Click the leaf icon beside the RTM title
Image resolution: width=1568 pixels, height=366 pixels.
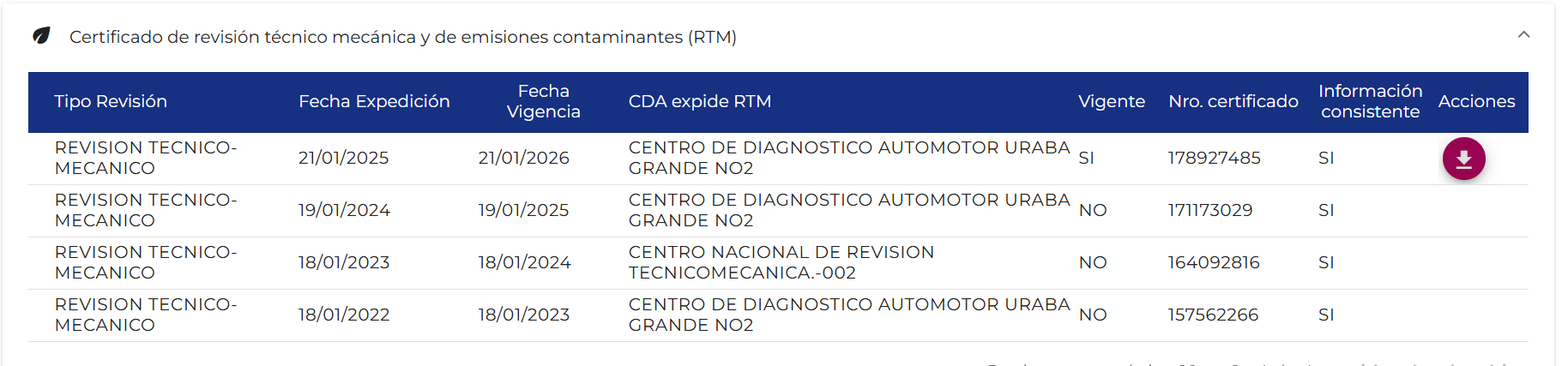[x=41, y=36]
